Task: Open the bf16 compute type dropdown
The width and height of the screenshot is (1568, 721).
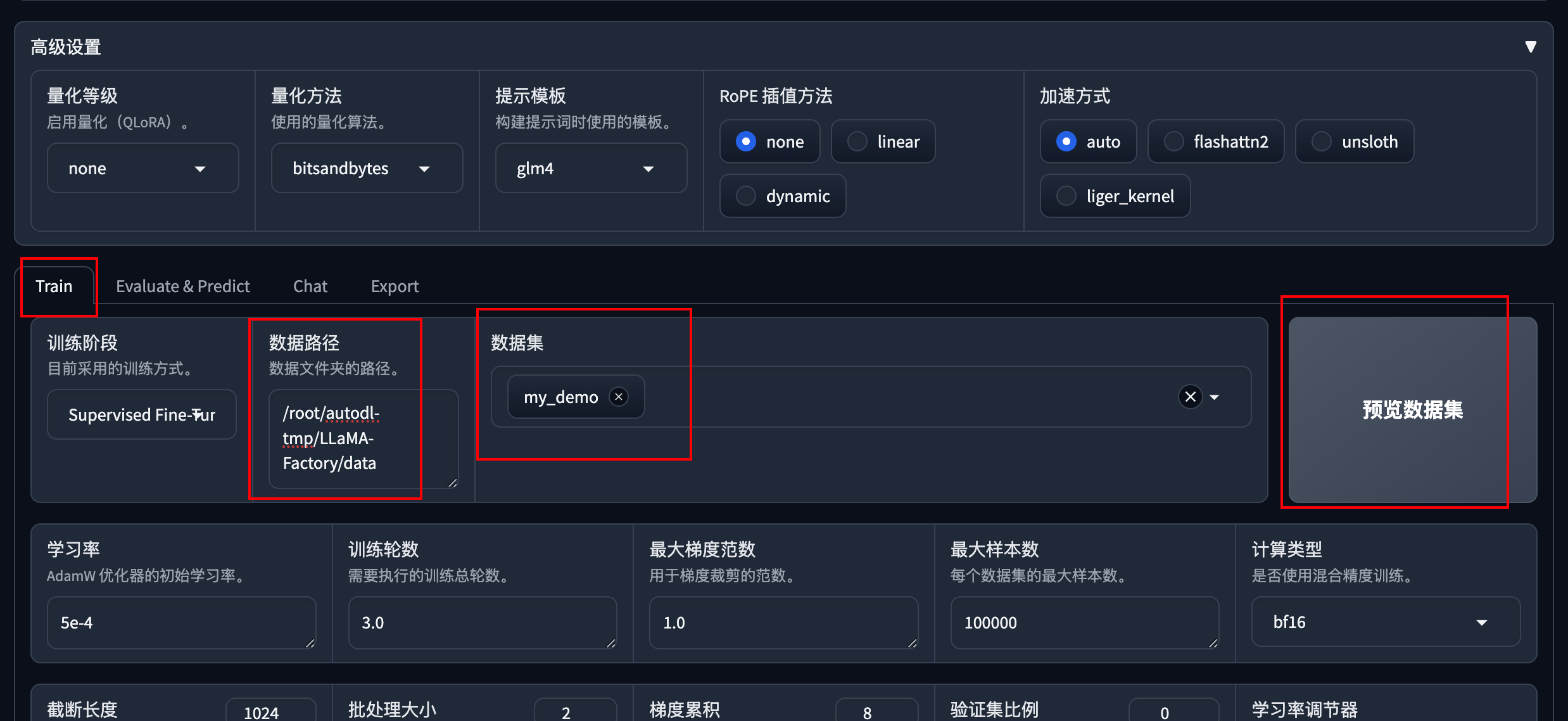Action: tap(1386, 622)
